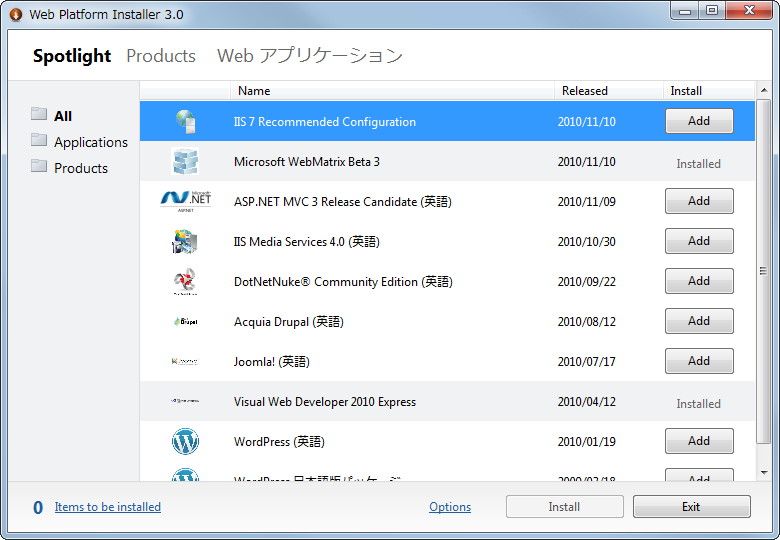Add IIS 7 Recommended Configuration
The image size is (780, 540).
pyautogui.click(x=699, y=121)
